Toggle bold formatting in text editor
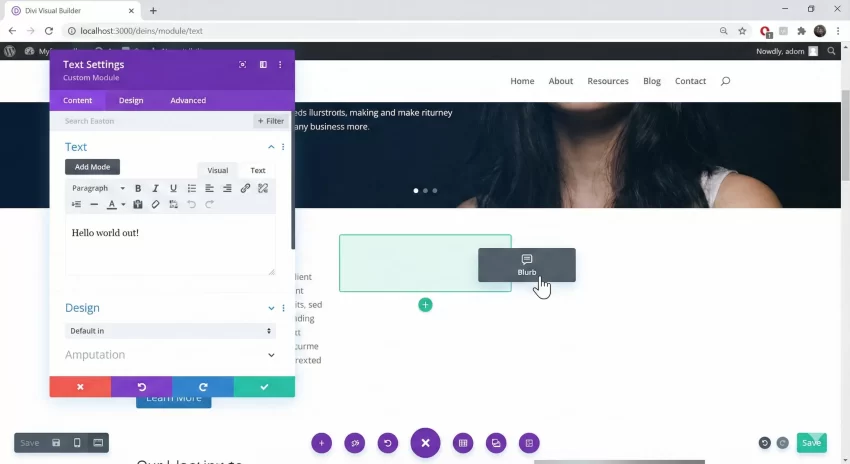 (138, 188)
